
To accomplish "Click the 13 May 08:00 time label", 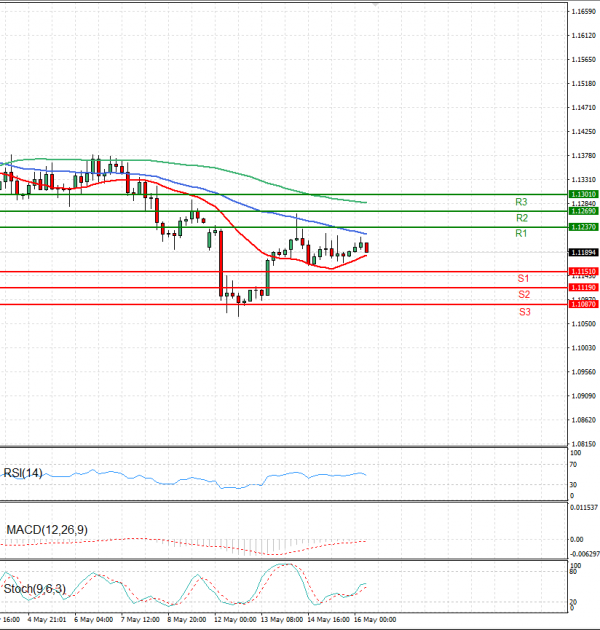I will click(x=281, y=620).
